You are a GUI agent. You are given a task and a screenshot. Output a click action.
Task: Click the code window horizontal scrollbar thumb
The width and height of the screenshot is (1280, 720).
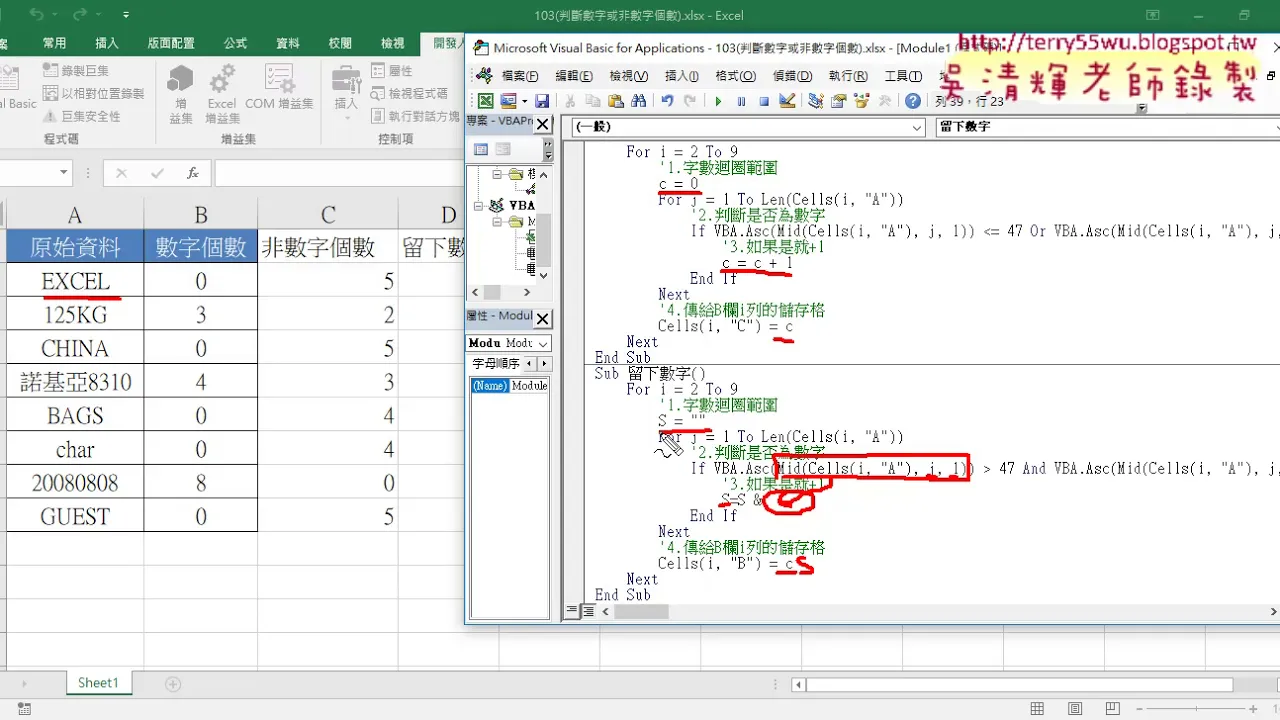coord(641,610)
